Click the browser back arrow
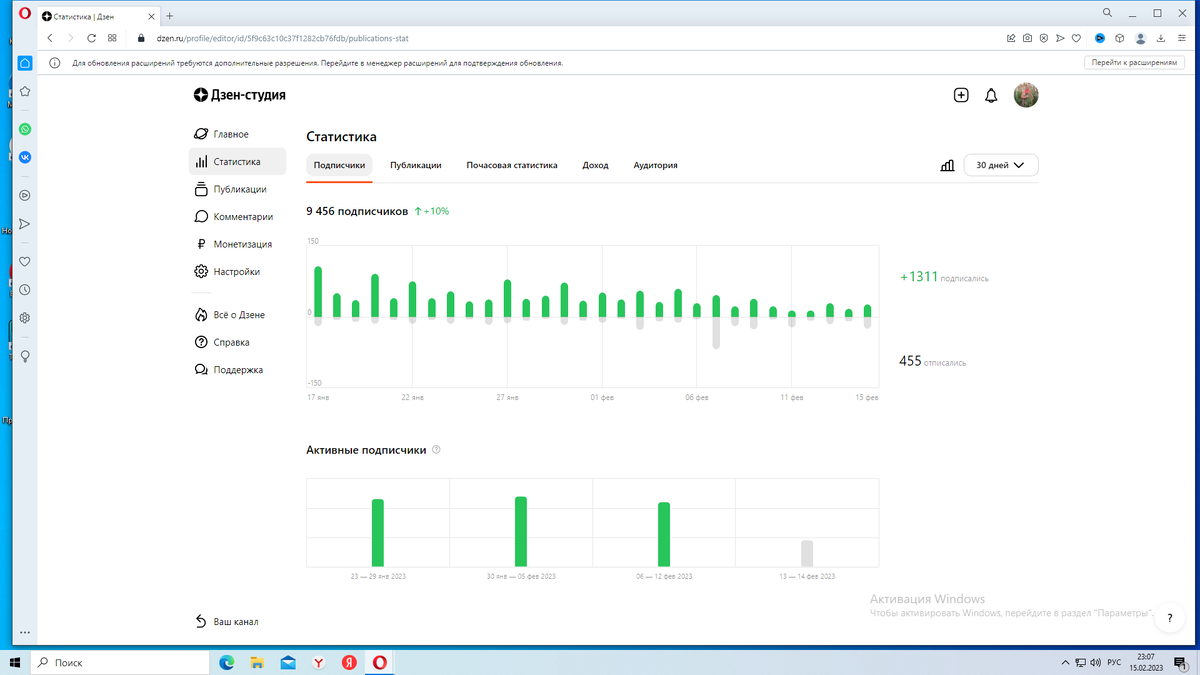This screenshot has width=1200, height=675. (50, 38)
